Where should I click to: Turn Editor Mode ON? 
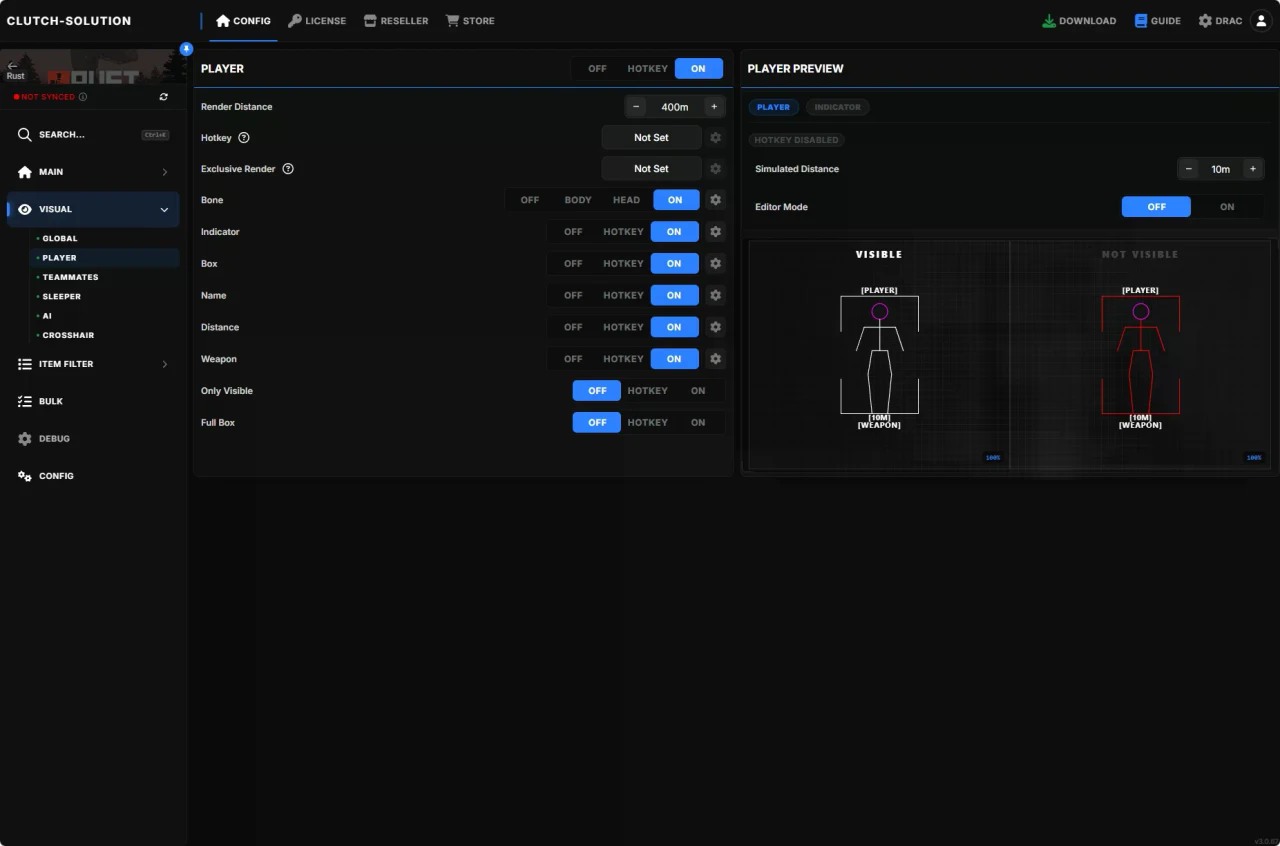[x=1227, y=207]
